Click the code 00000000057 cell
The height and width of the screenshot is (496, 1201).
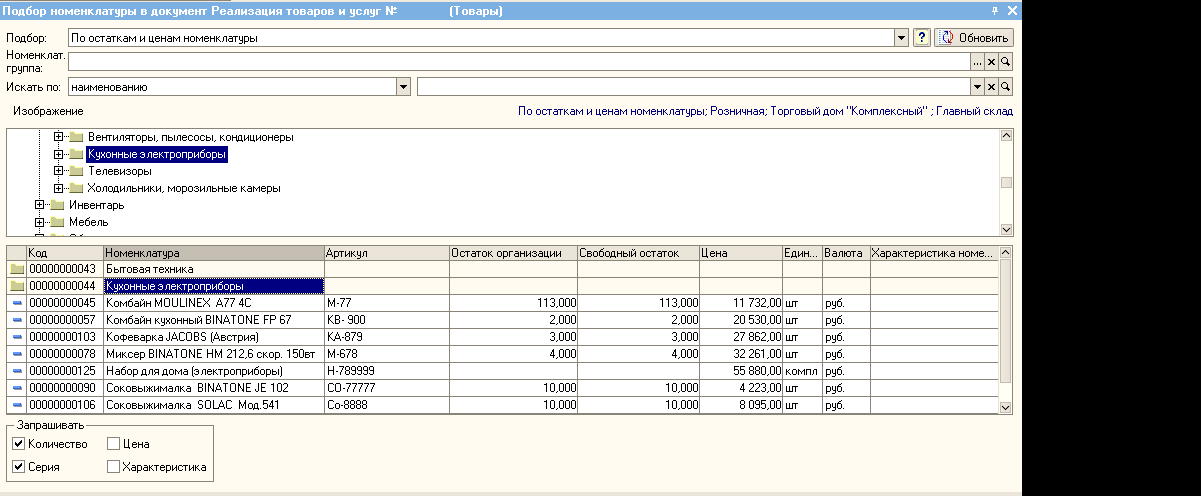(65, 320)
